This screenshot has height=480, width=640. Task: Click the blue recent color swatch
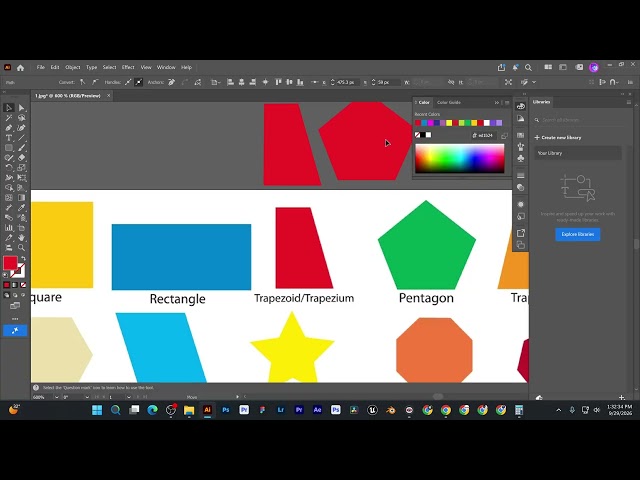tap(424, 123)
